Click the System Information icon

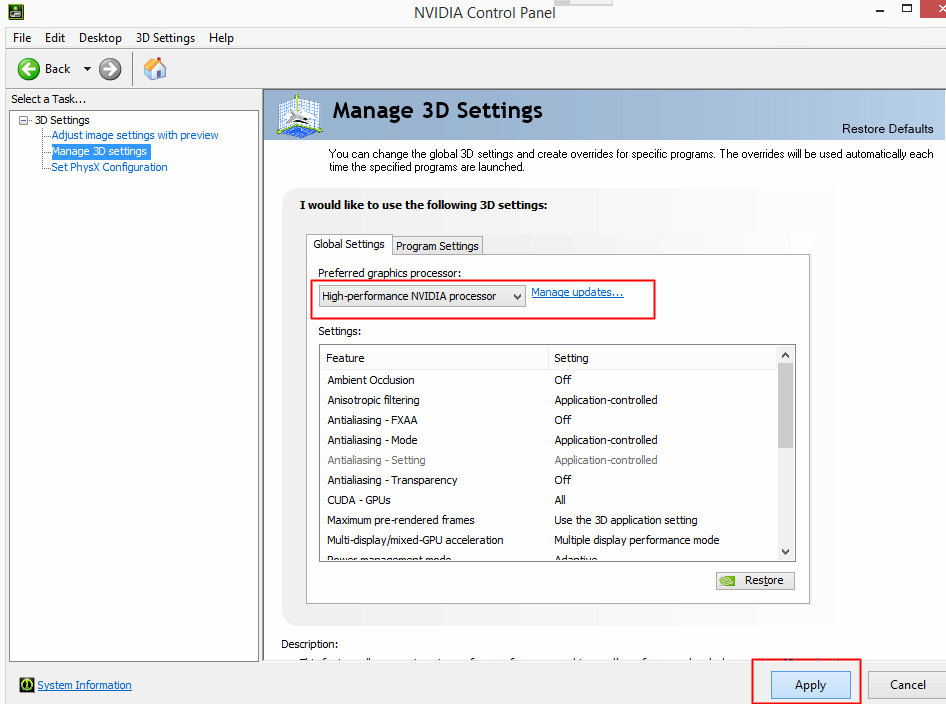click(x=27, y=685)
